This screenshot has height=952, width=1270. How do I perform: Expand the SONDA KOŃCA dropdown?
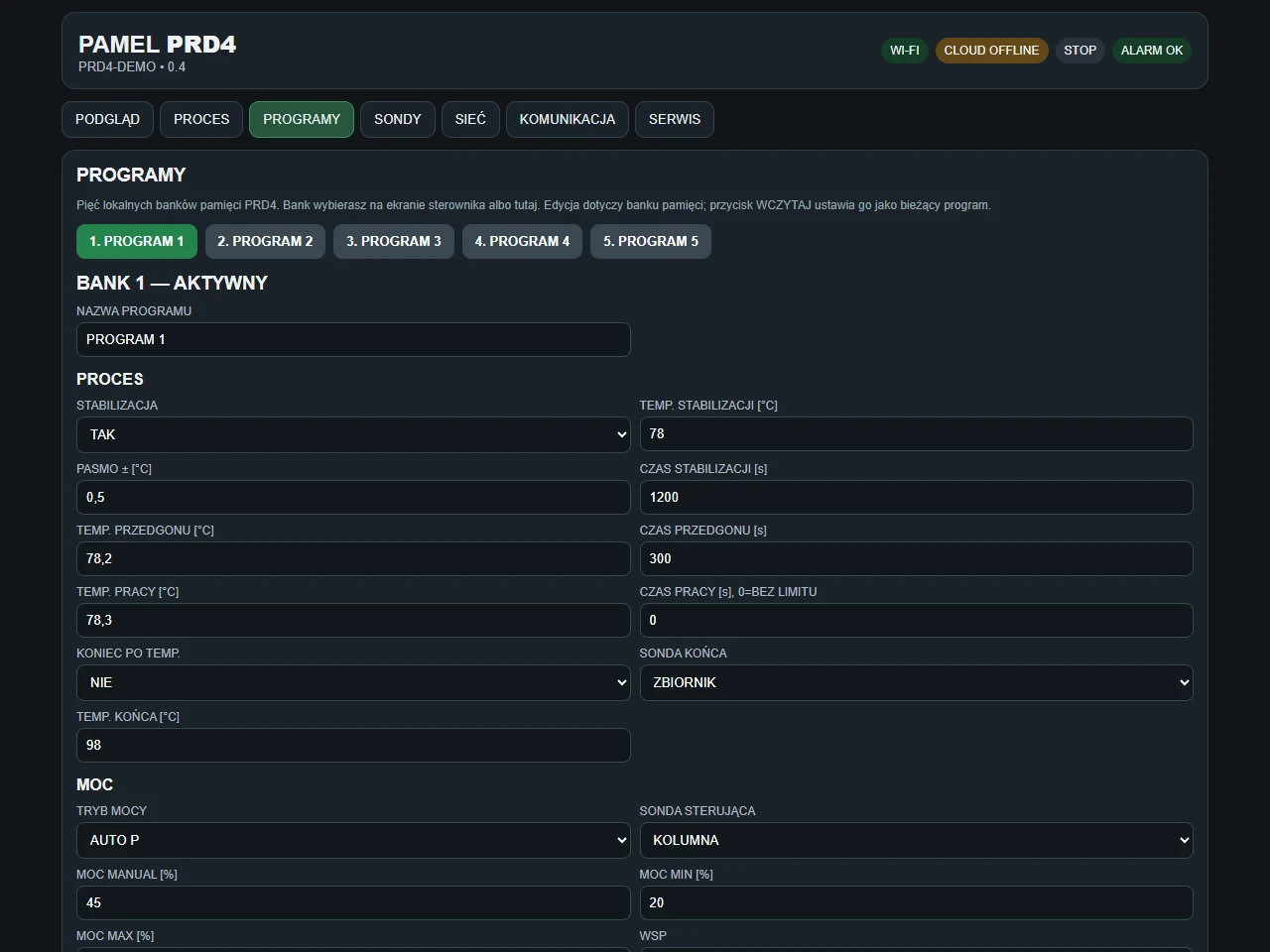(917, 682)
